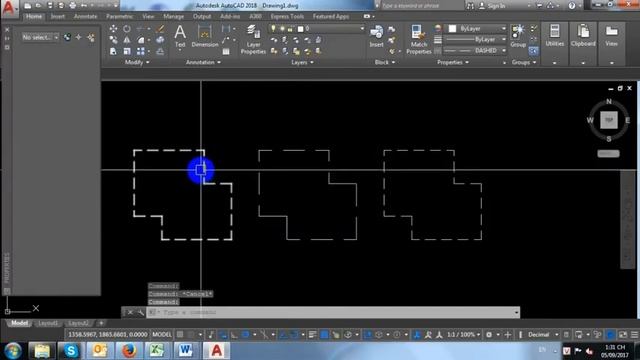Toggle layer on/off lightbulb in layer dropdown
This screenshot has height=360, width=640.
point(273,29)
